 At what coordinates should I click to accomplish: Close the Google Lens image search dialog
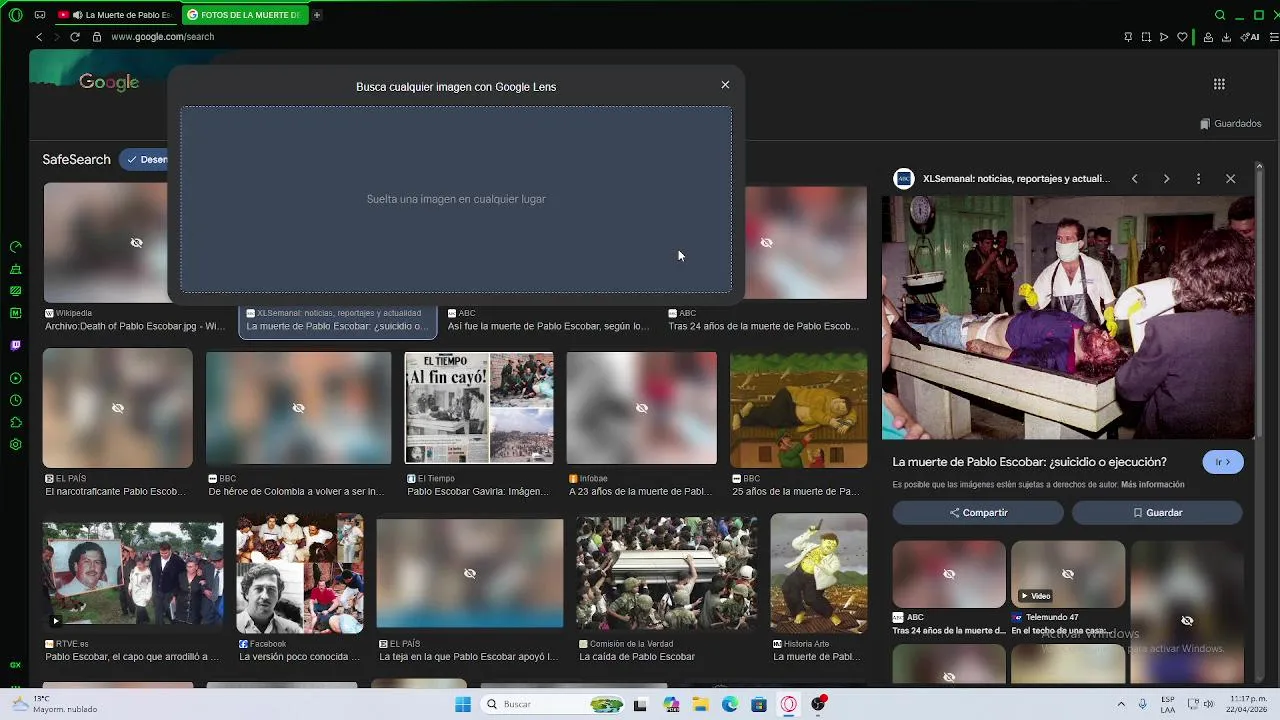[725, 85]
